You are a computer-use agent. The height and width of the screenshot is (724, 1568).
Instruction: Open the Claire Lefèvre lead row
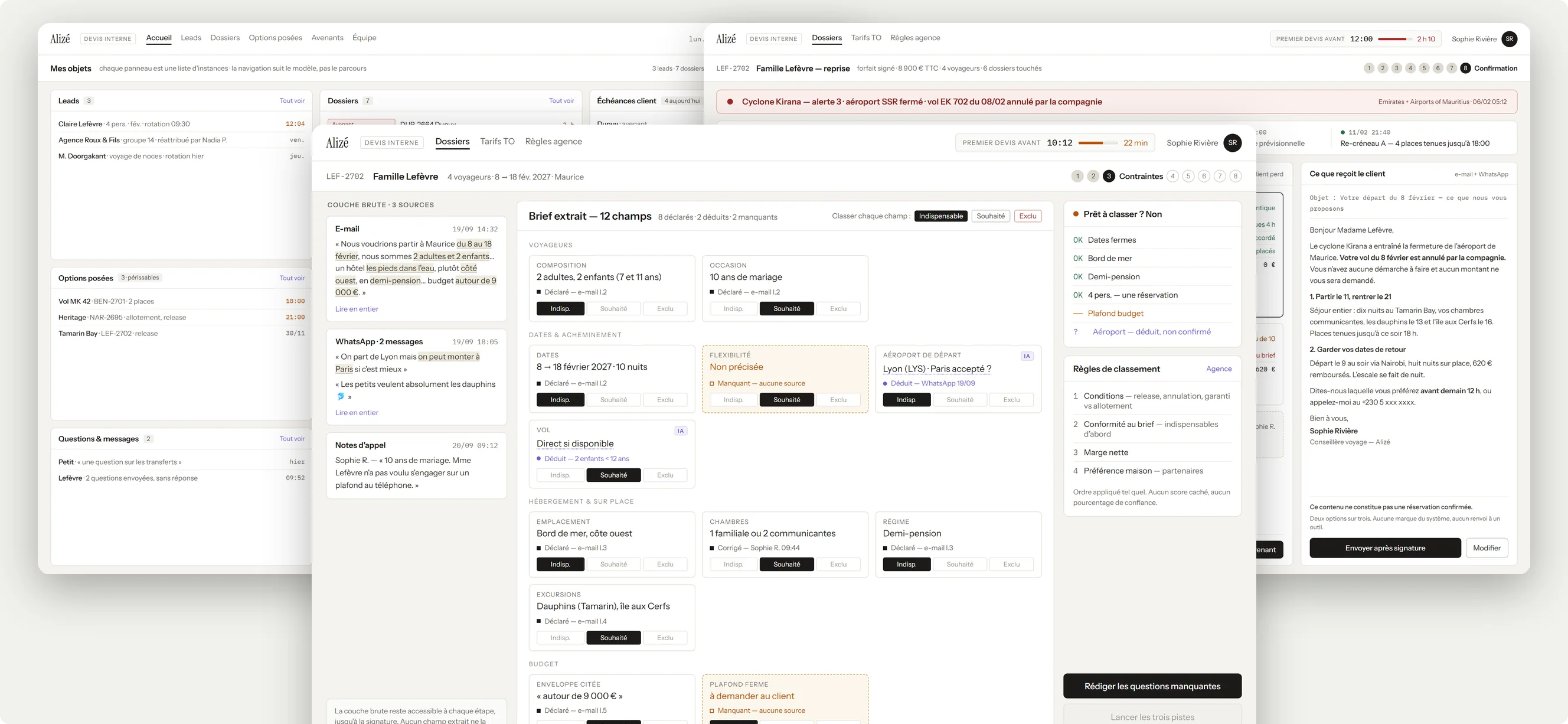181,123
